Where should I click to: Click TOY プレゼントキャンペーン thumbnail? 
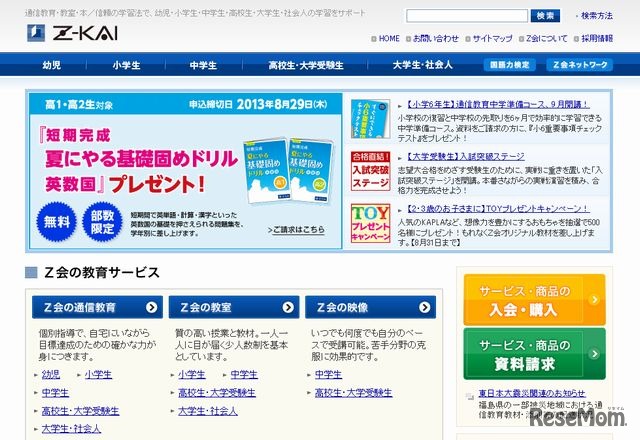click(370, 223)
